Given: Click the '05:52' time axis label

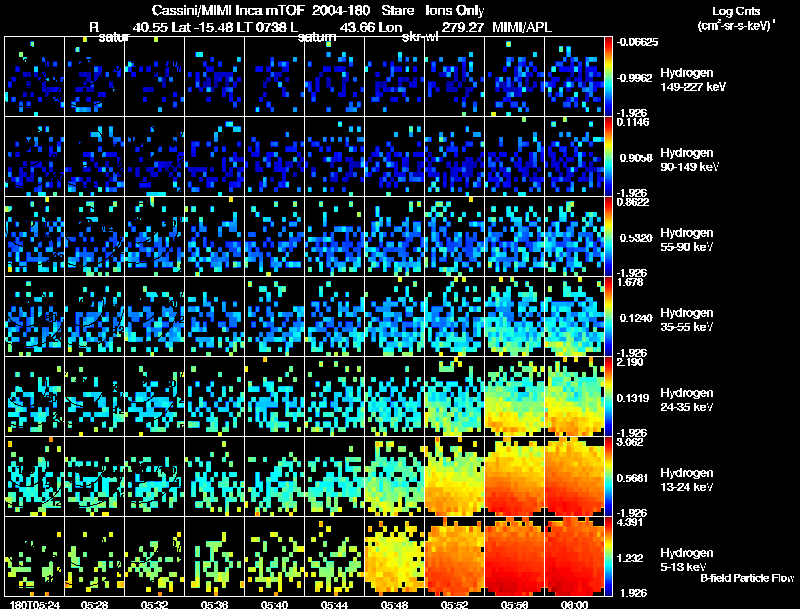Looking at the screenshot, I should pyautogui.click(x=454, y=604).
